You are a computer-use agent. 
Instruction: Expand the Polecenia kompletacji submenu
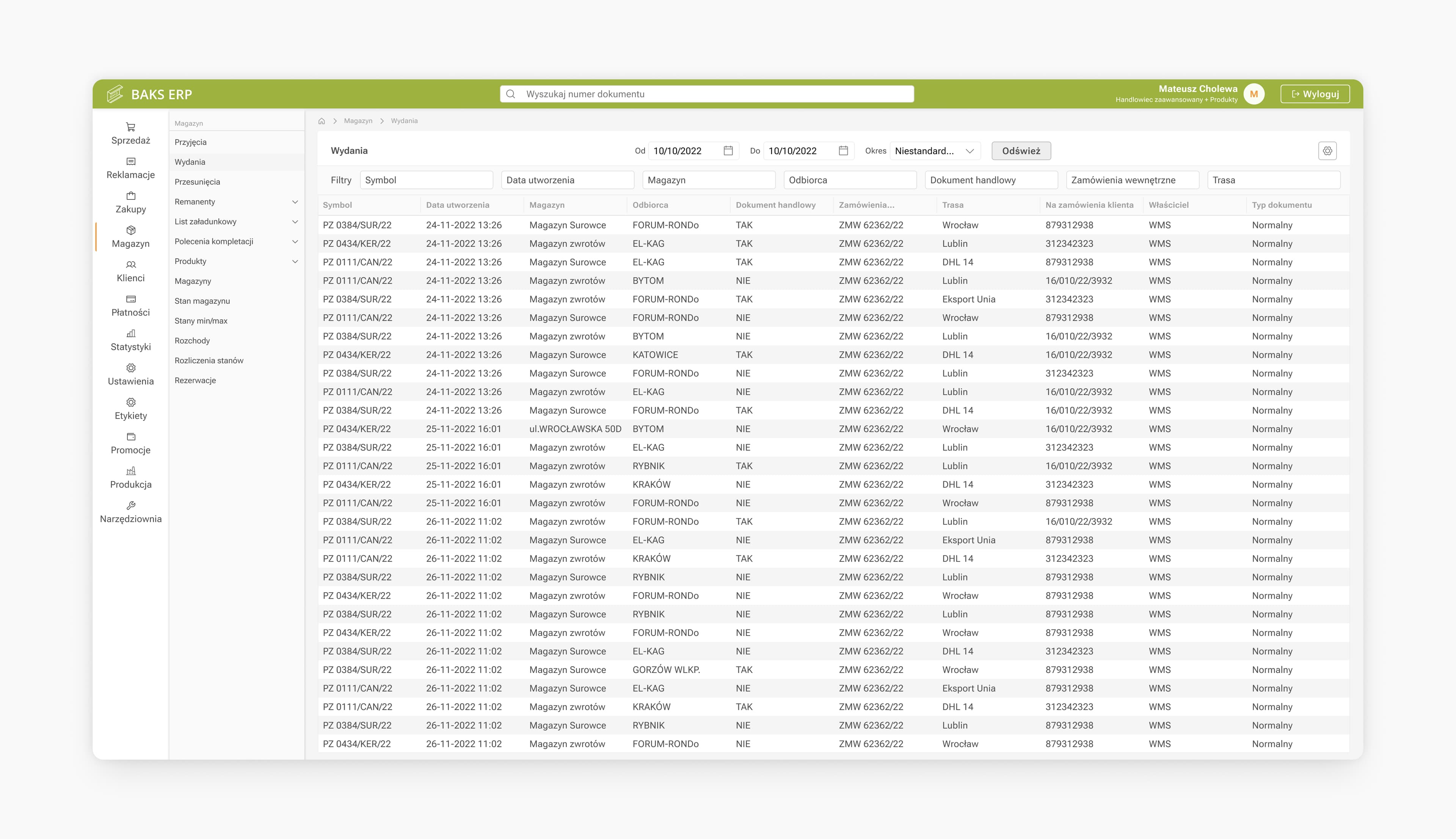point(295,242)
